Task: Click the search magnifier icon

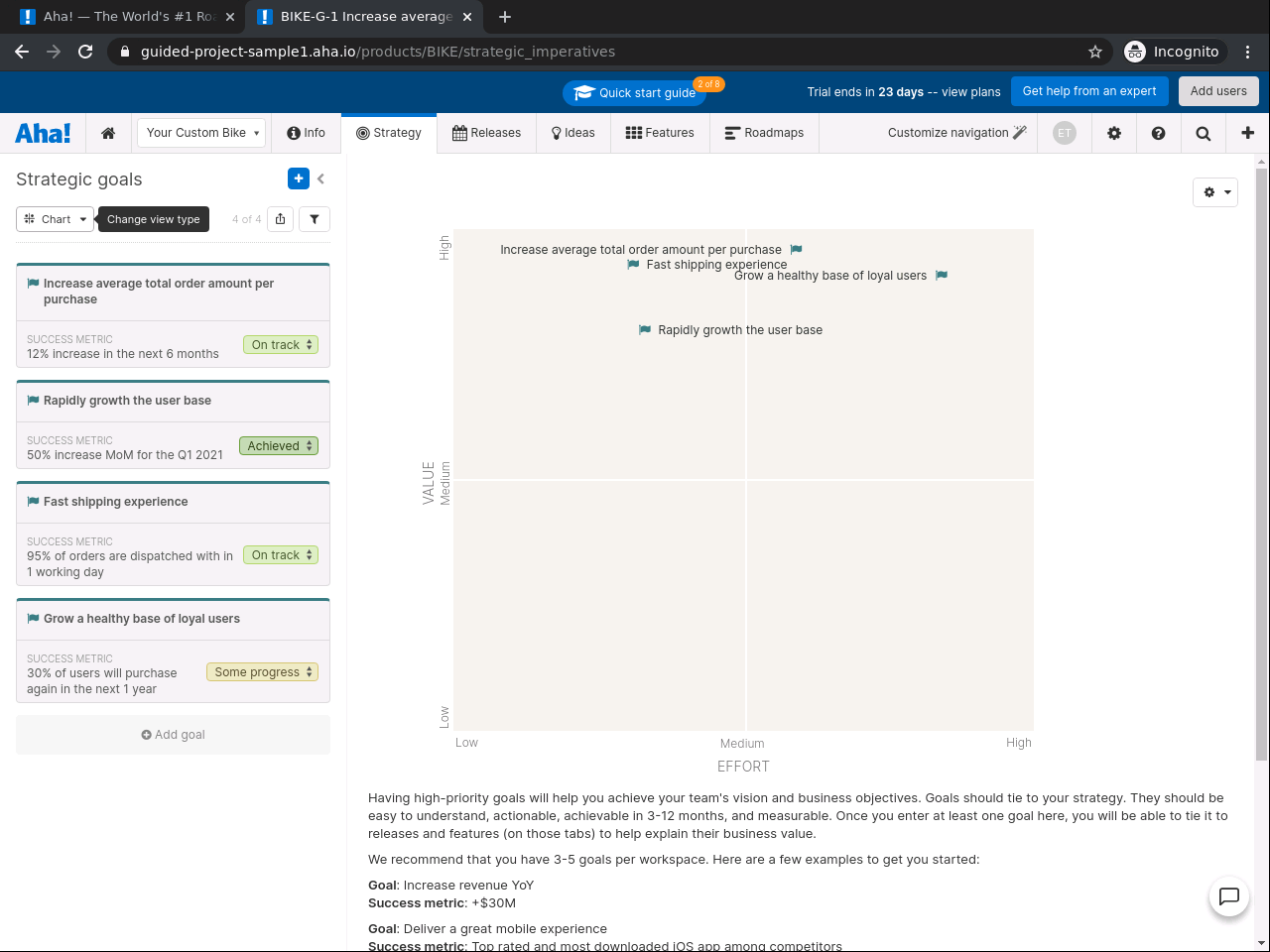Action: pos(1203,132)
